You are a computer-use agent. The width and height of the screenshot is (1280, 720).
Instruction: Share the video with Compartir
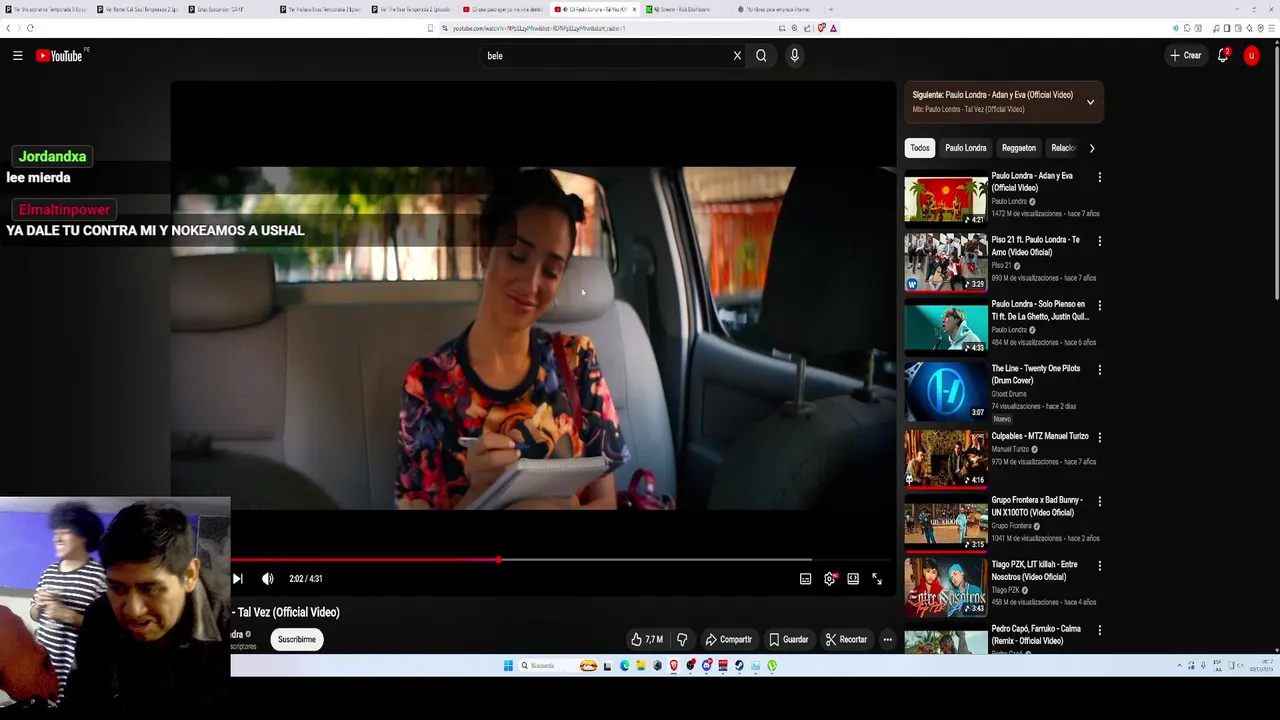[728, 640]
